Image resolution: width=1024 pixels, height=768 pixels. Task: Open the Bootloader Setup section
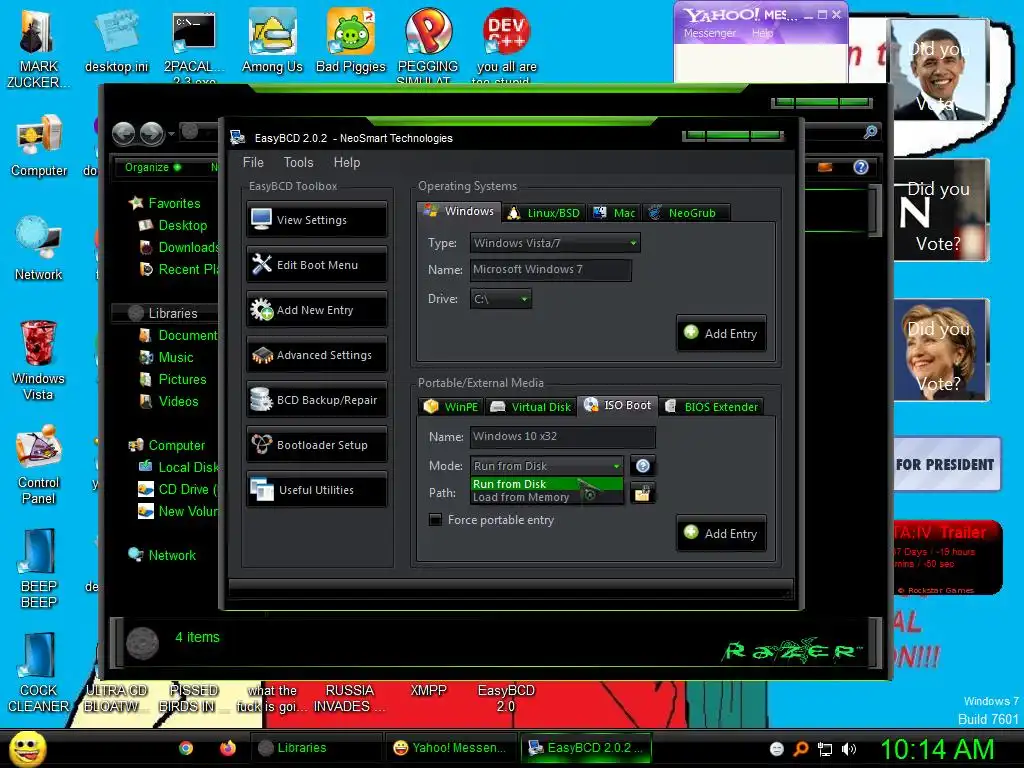(317, 445)
